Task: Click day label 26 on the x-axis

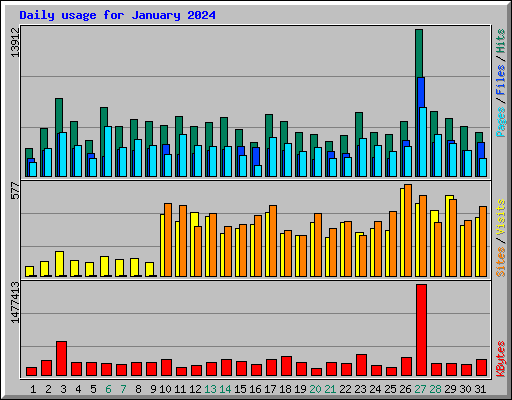Action: [405, 389]
